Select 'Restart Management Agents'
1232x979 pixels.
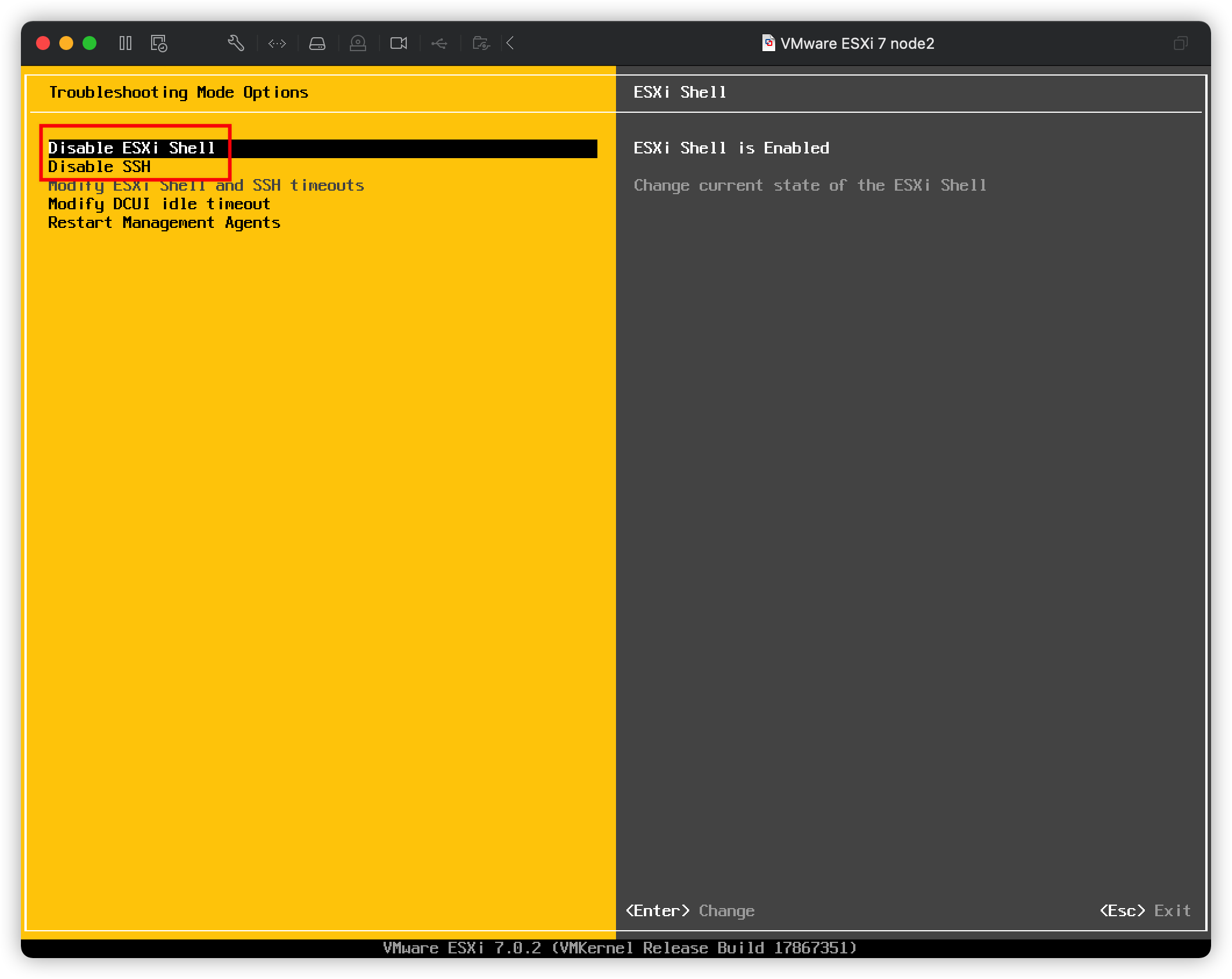164,222
